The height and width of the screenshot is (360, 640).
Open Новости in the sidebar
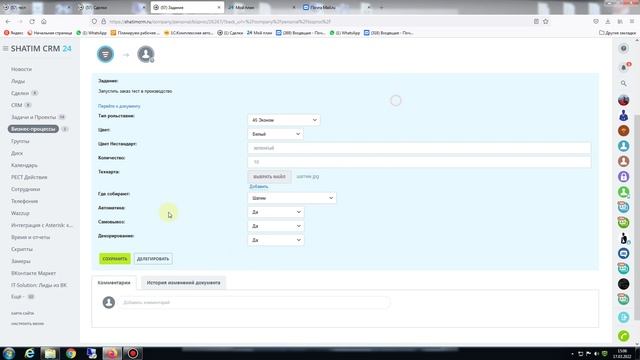click(x=21, y=69)
